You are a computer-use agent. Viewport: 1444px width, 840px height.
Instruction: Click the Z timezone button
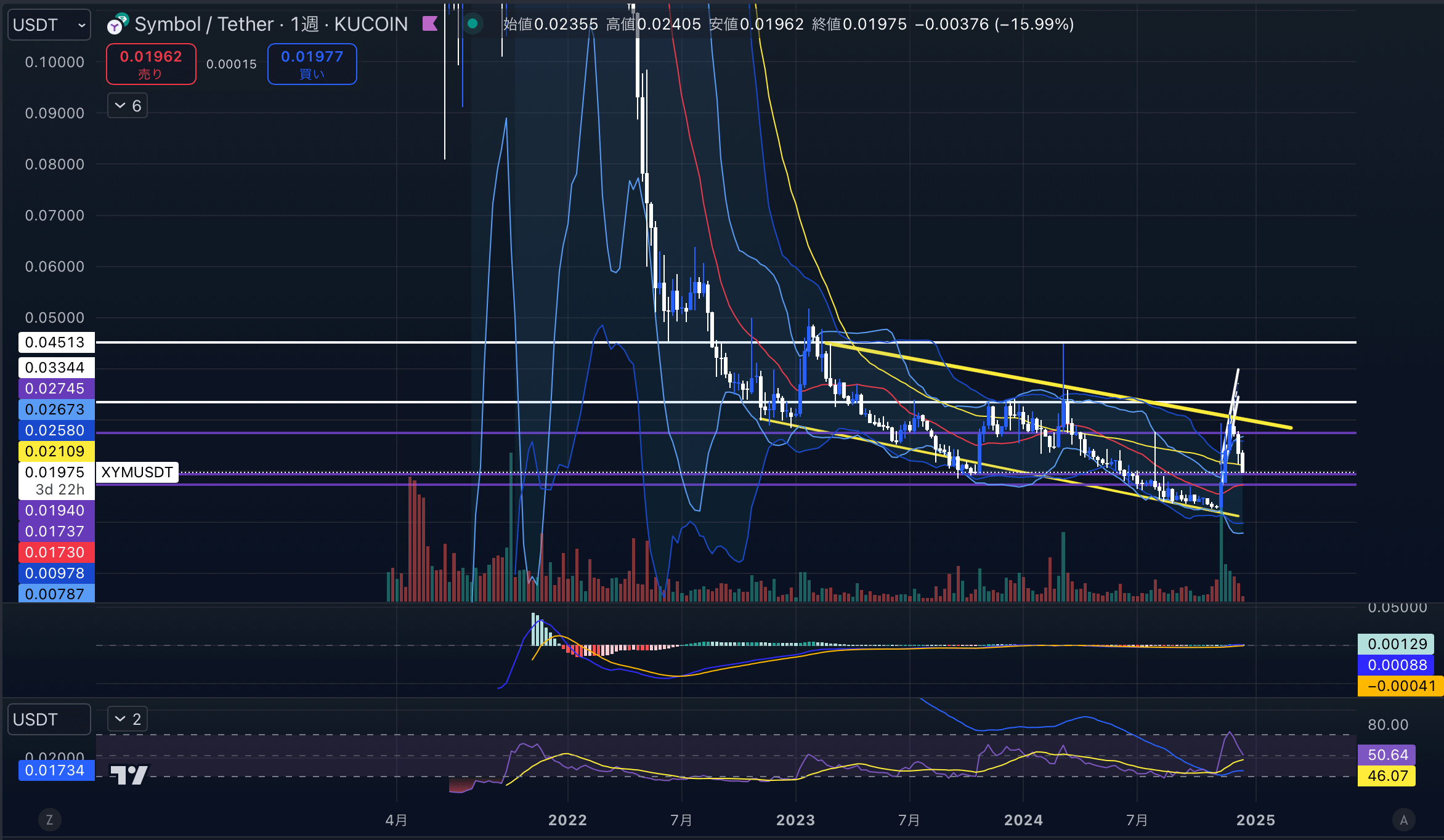coord(50,820)
